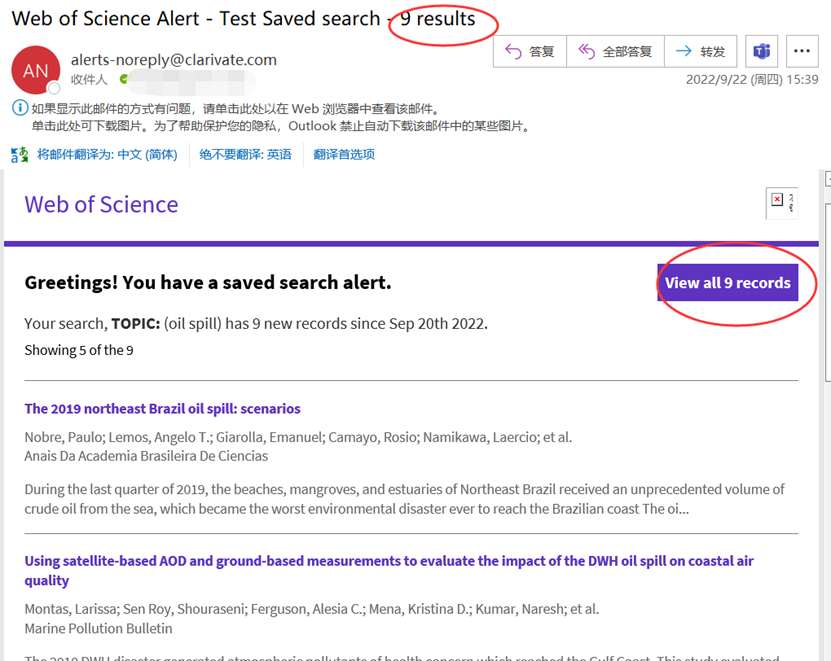Image resolution: width=831 pixels, height=661 pixels.
Task: Click the AN sender avatar
Action: (x=35, y=70)
